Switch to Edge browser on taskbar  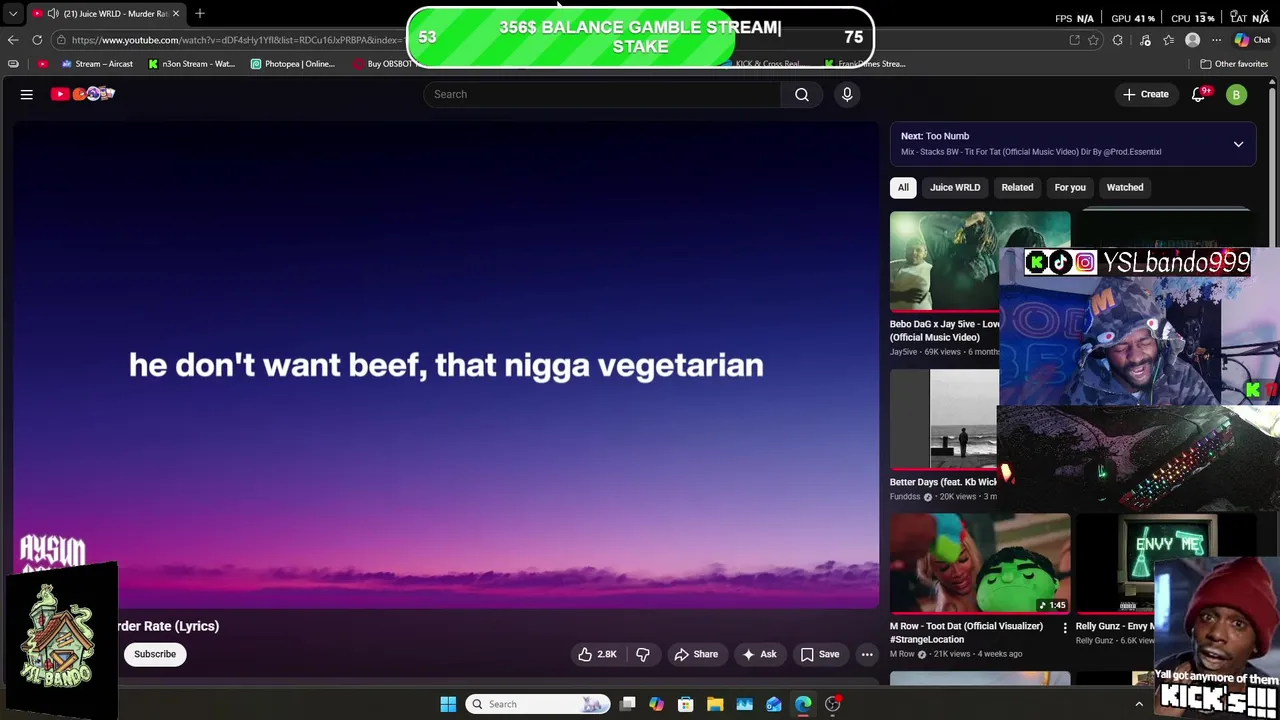click(803, 704)
